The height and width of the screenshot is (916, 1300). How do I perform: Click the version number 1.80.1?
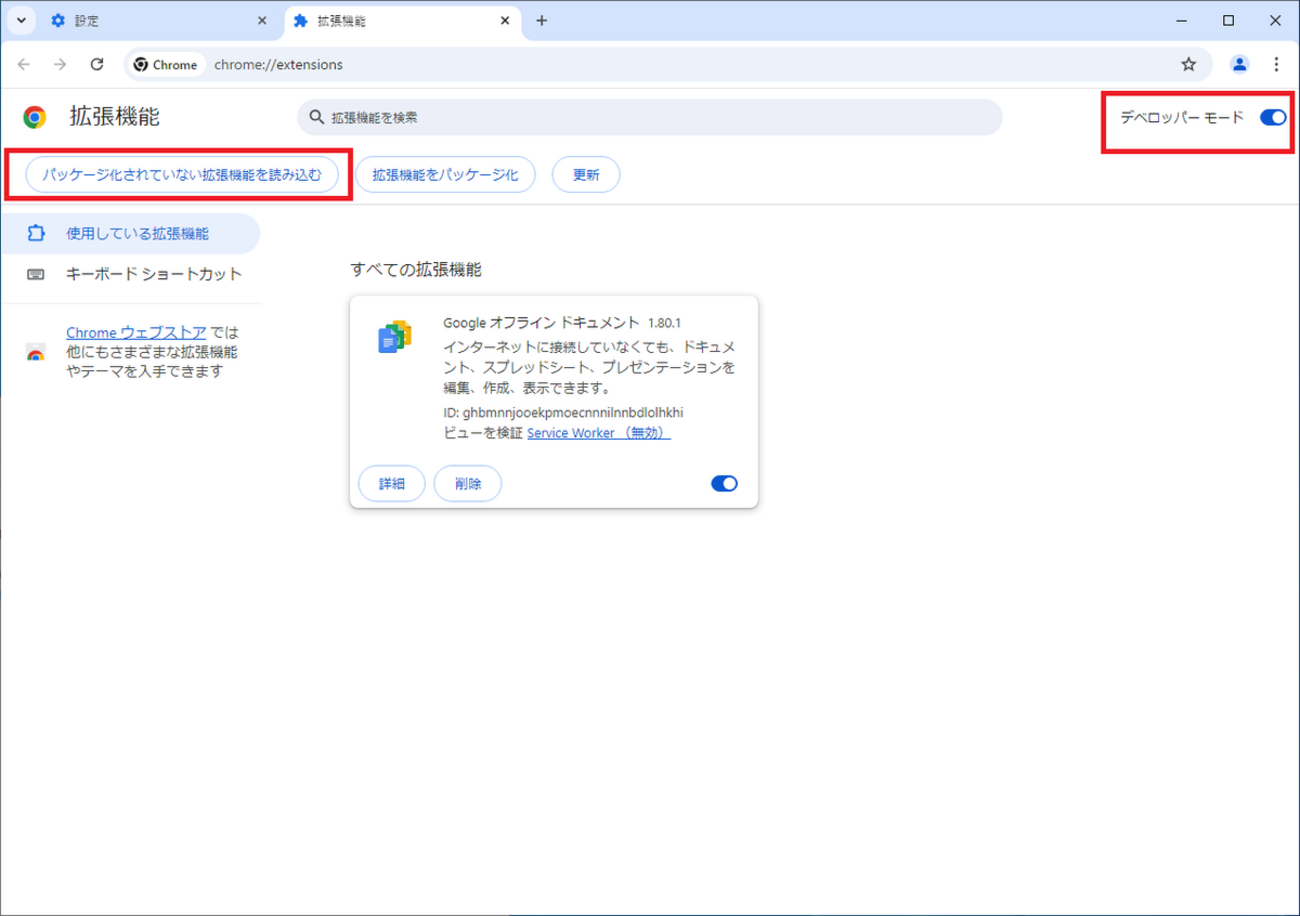point(664,323)
